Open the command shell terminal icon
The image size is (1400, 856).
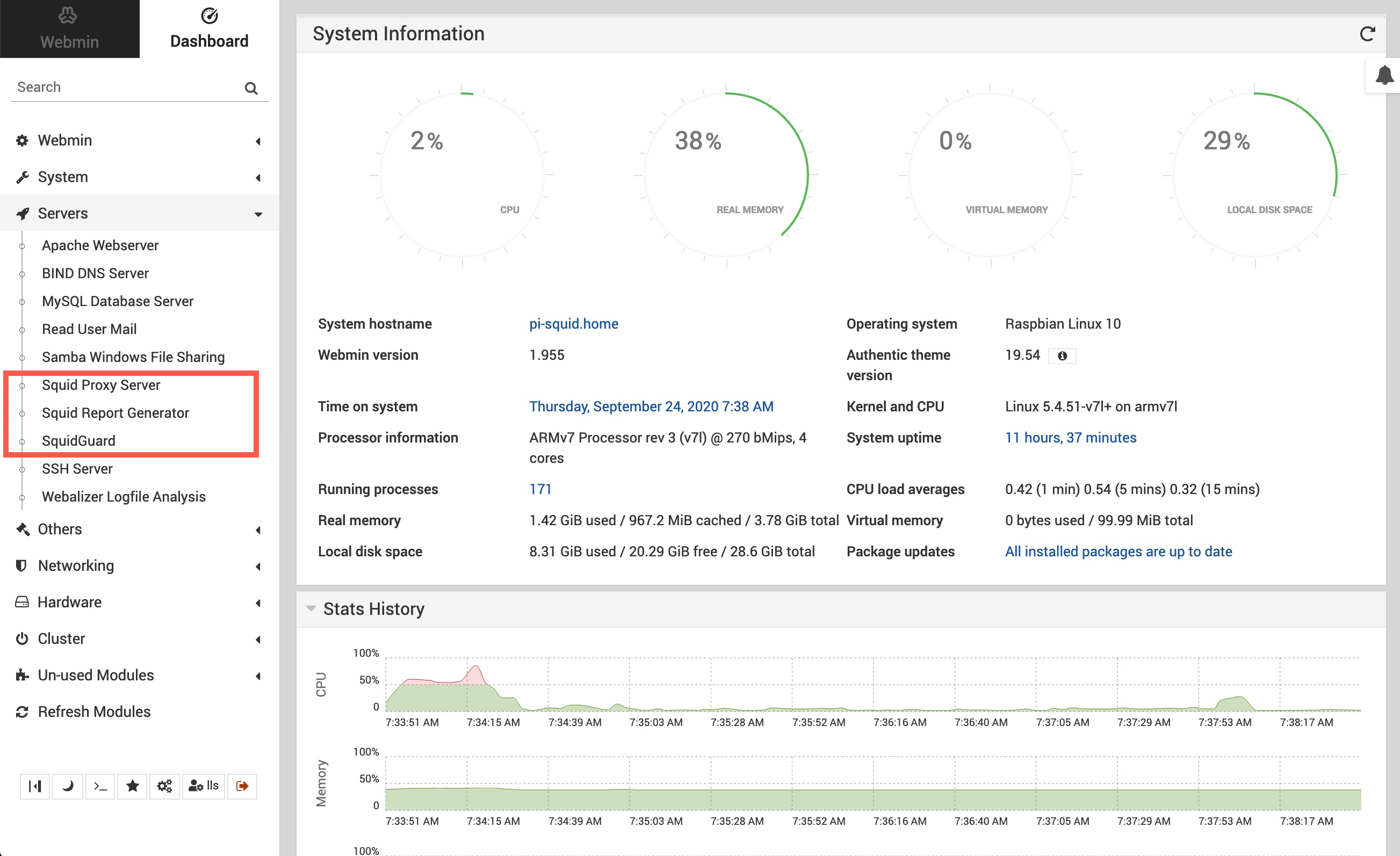[x=100, y=786]
